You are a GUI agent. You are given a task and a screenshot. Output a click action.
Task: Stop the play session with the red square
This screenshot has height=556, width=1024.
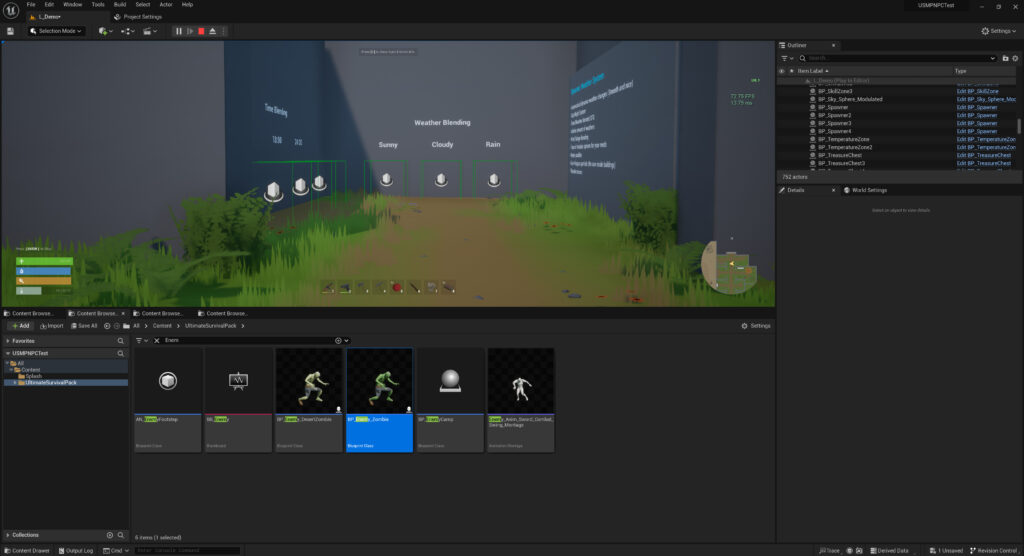pyautogui.click(x=201, y=31)
